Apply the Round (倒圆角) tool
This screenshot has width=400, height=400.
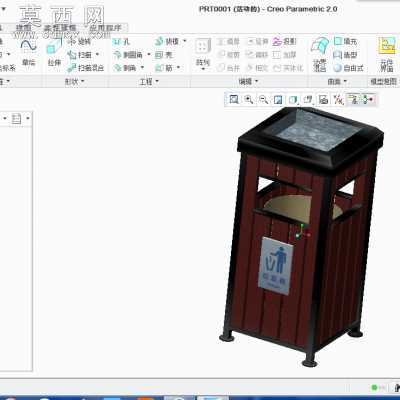point(128,55)
